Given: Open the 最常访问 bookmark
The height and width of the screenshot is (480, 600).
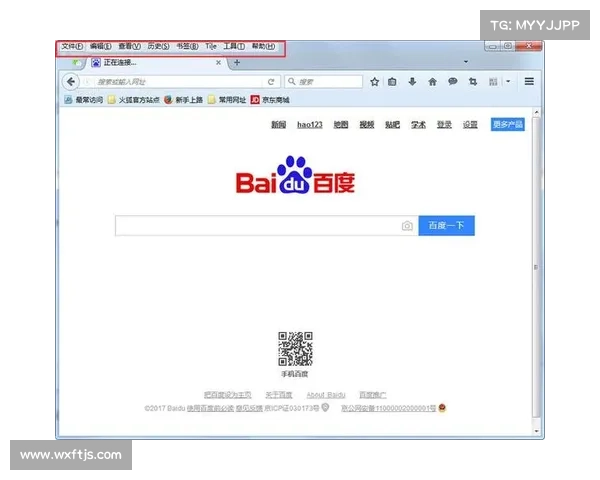Looking at the screenshot, I should pyautogui.click(x=84, y=100).
